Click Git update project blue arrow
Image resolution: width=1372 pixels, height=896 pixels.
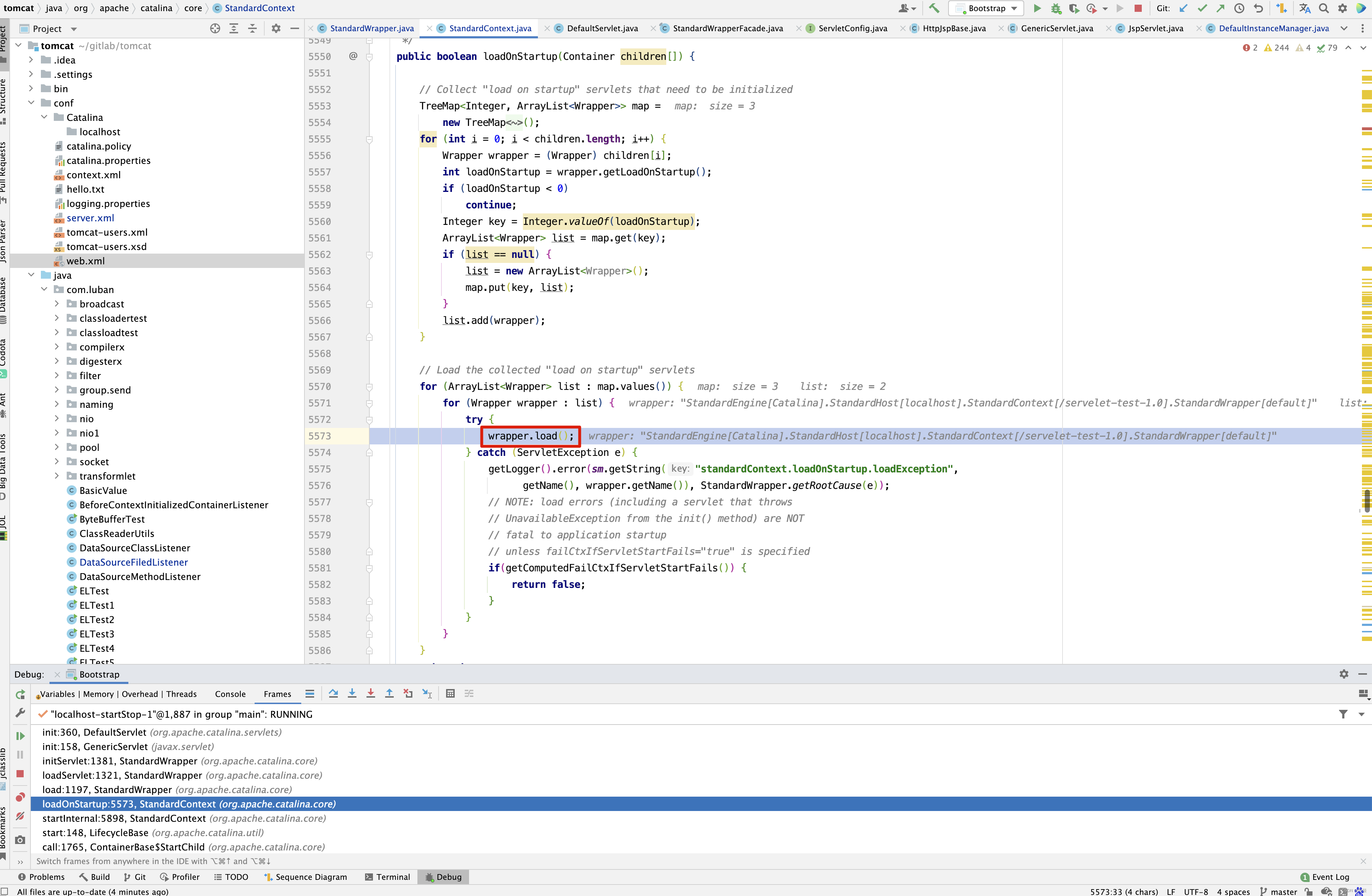[x=1183, y=8]
